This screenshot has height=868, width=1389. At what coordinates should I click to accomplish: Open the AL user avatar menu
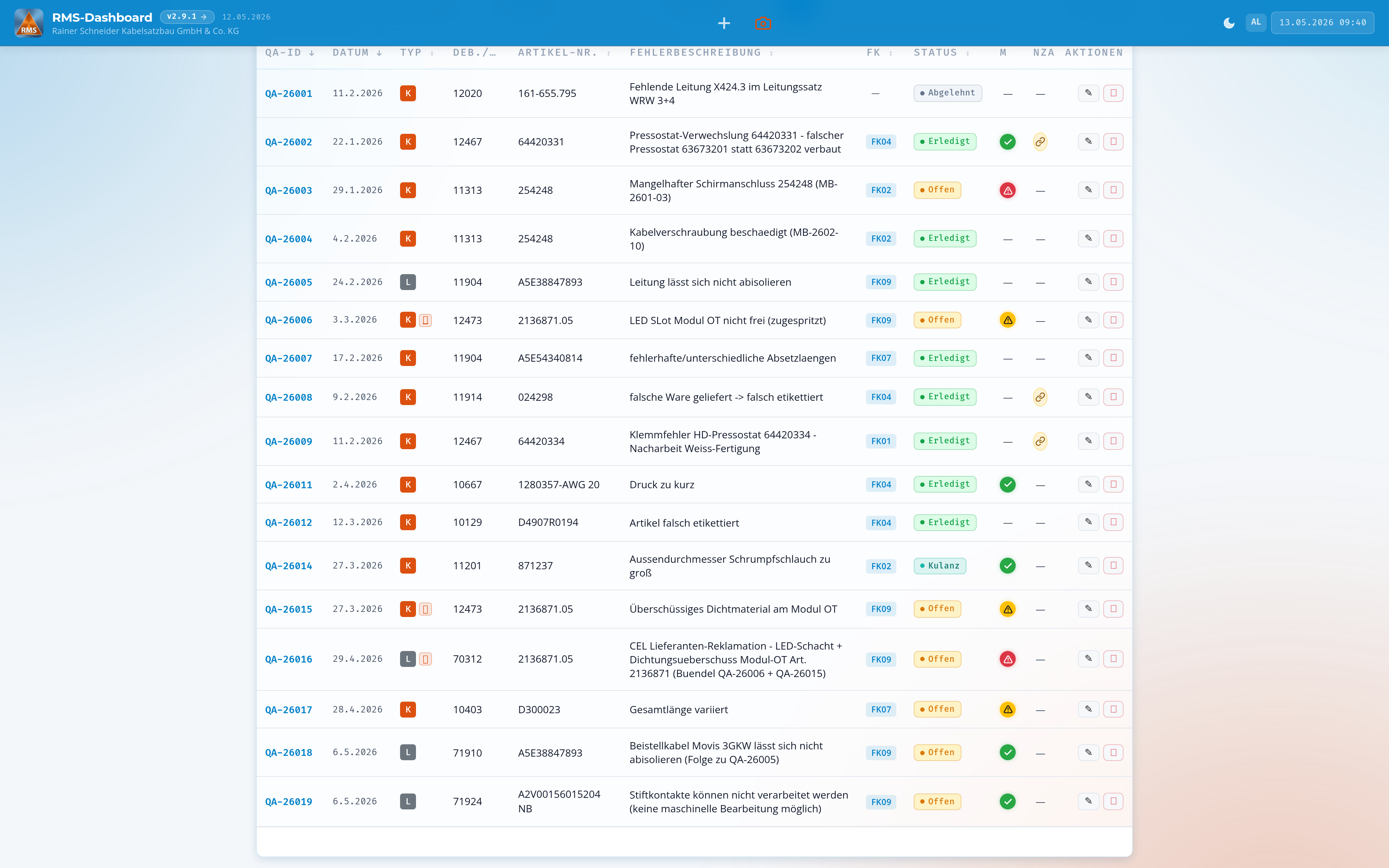click(x=1256, y=22)
